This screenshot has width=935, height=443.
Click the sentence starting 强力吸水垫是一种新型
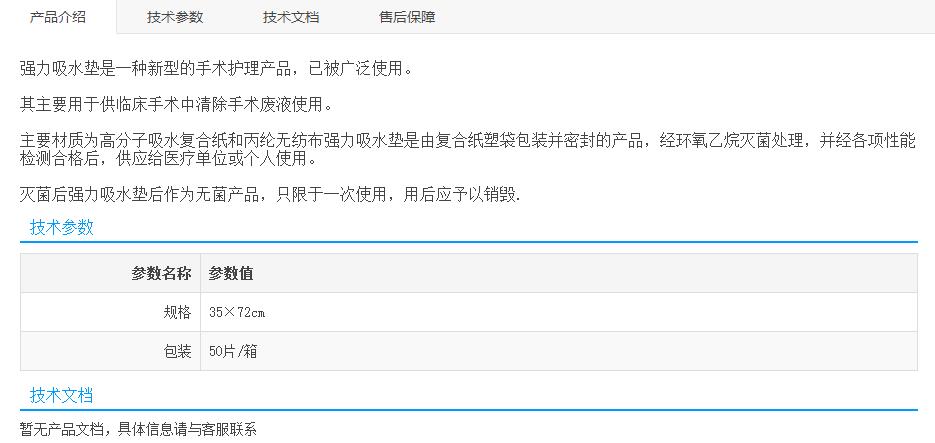(216, 69)
